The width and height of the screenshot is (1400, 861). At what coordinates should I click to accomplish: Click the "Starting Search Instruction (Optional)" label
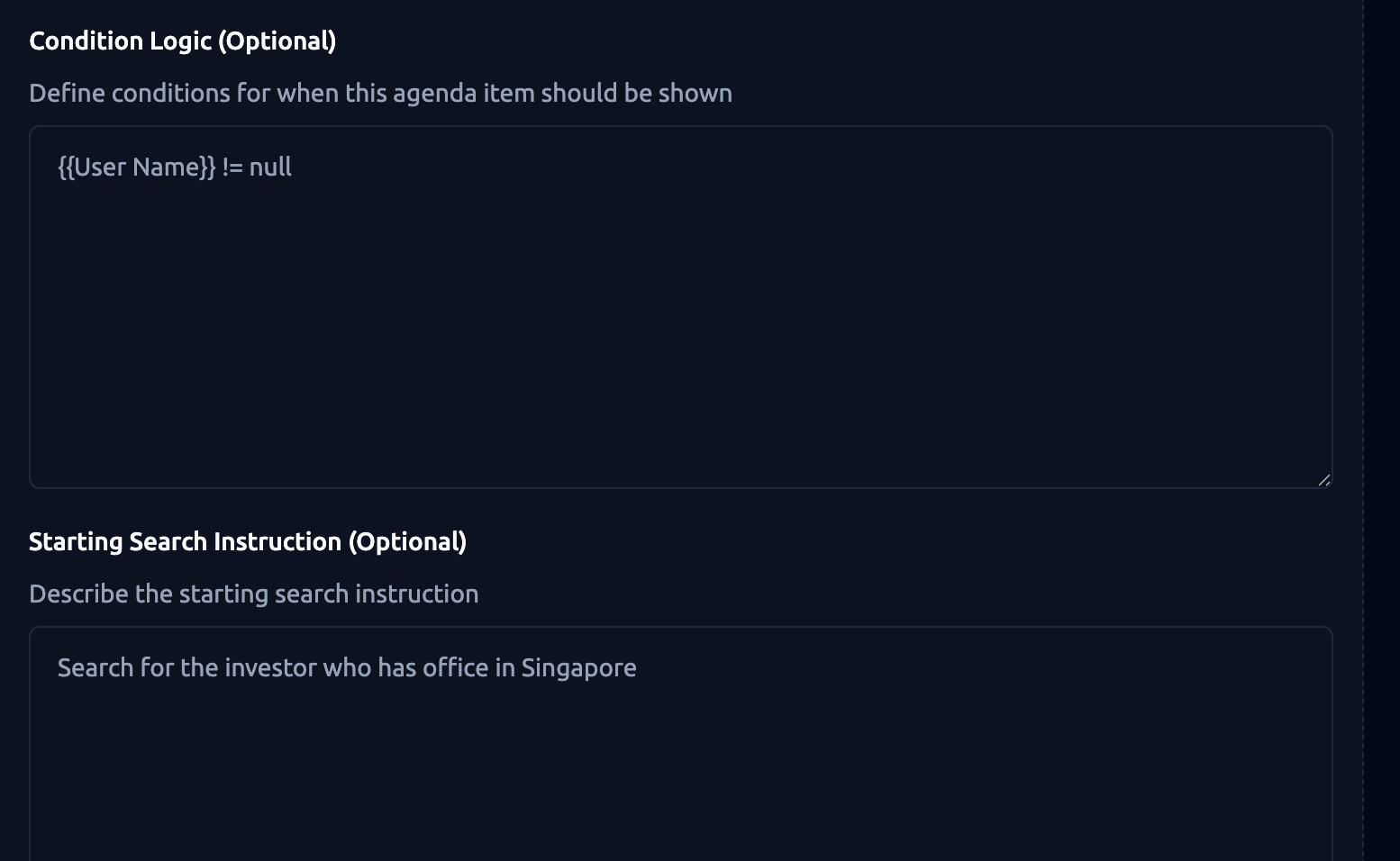(x=247, y=542)
